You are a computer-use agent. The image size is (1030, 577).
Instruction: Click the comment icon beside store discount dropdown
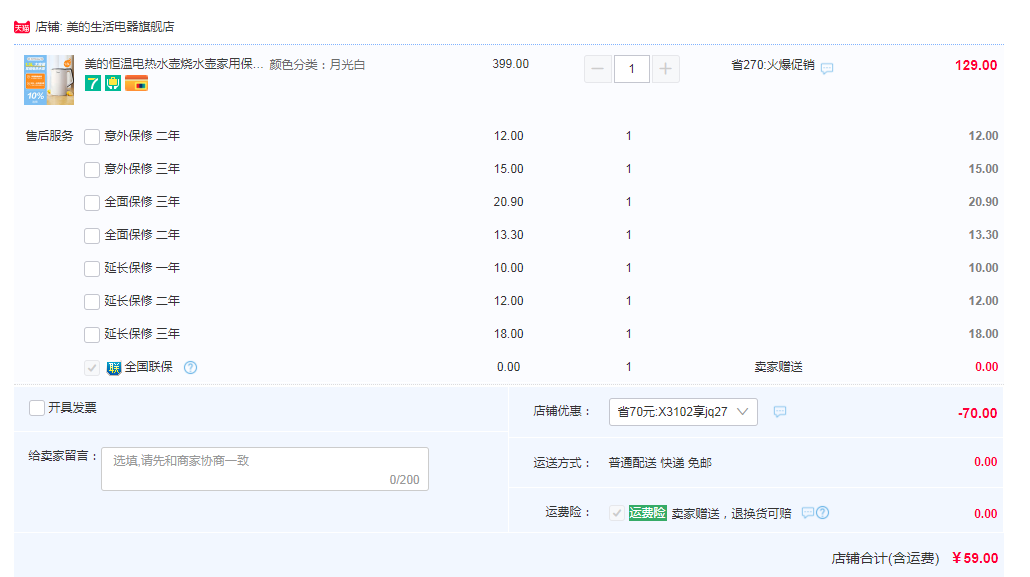[x=780, y=412]
